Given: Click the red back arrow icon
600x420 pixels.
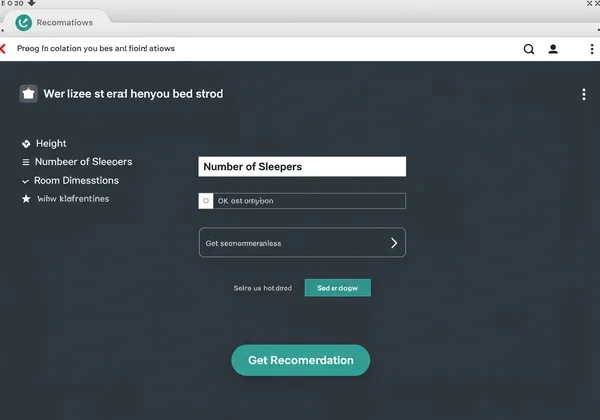Looking at the screenshot, I should point(3,49).
